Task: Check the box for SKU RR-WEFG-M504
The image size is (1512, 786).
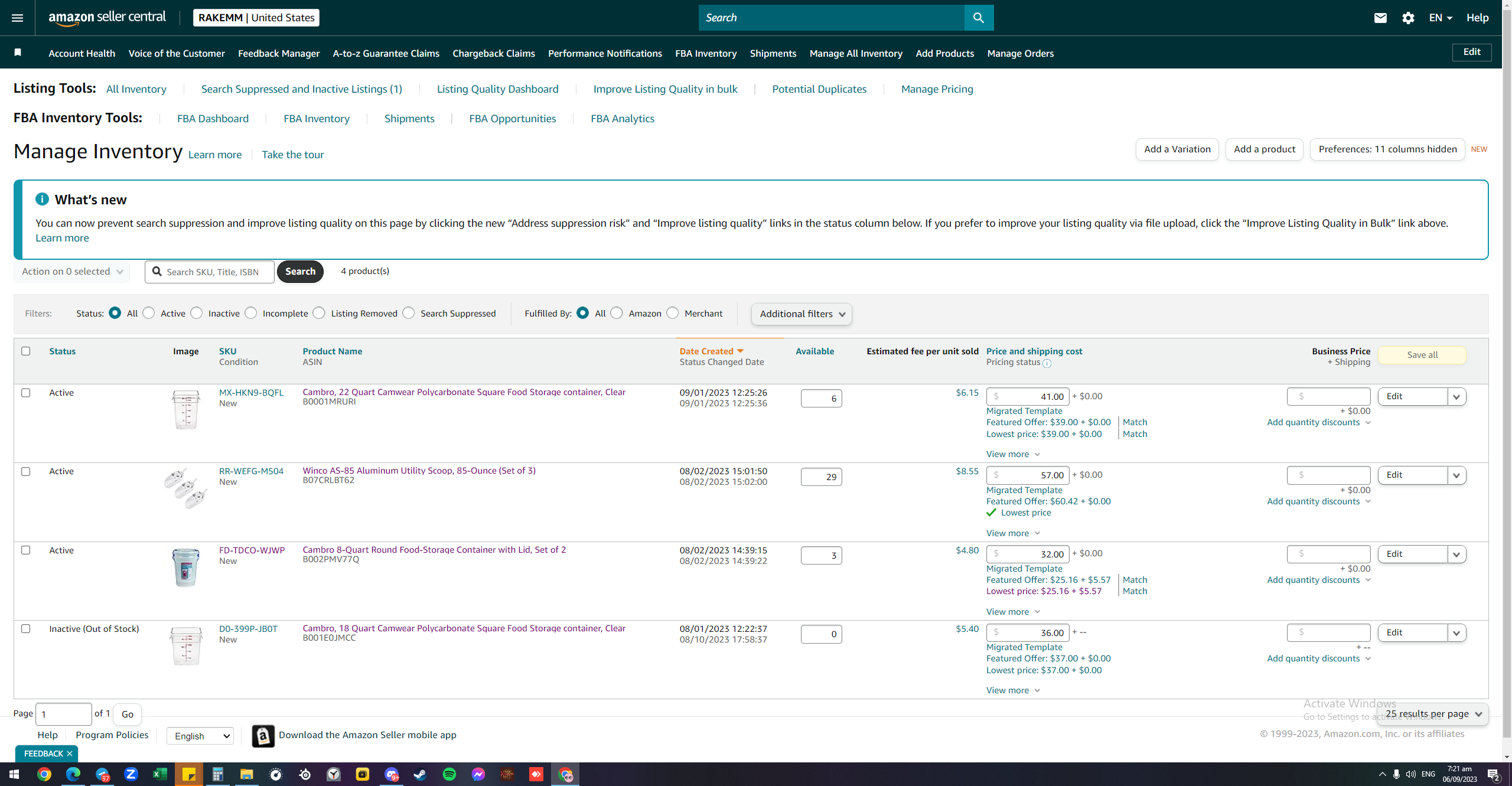Action: [25, 471]
